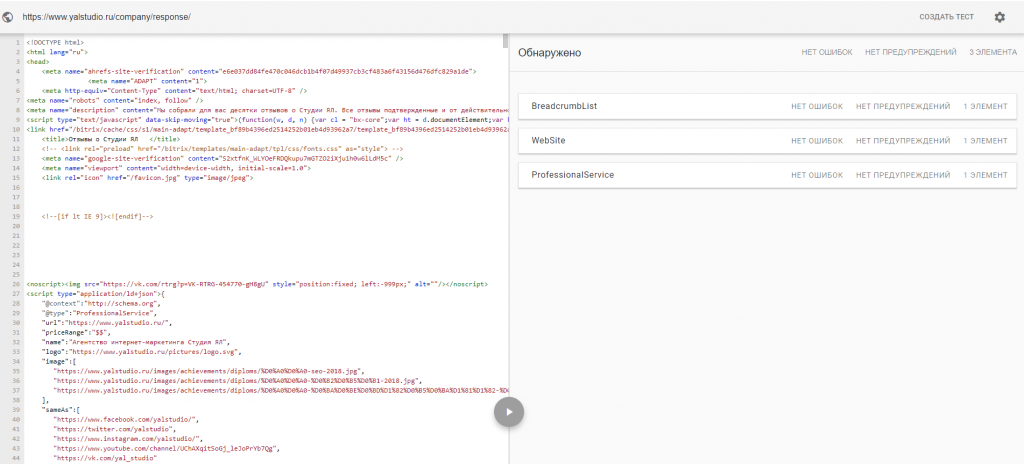Open settings via the gear icon

pyautogui.click(x=999, y=17)
